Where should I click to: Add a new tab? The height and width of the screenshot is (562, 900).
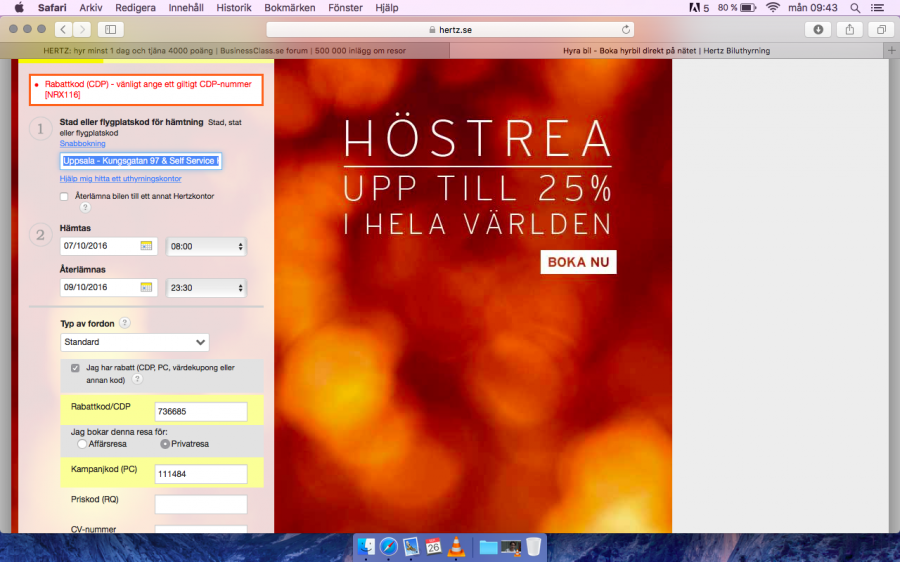coord(891,51)
